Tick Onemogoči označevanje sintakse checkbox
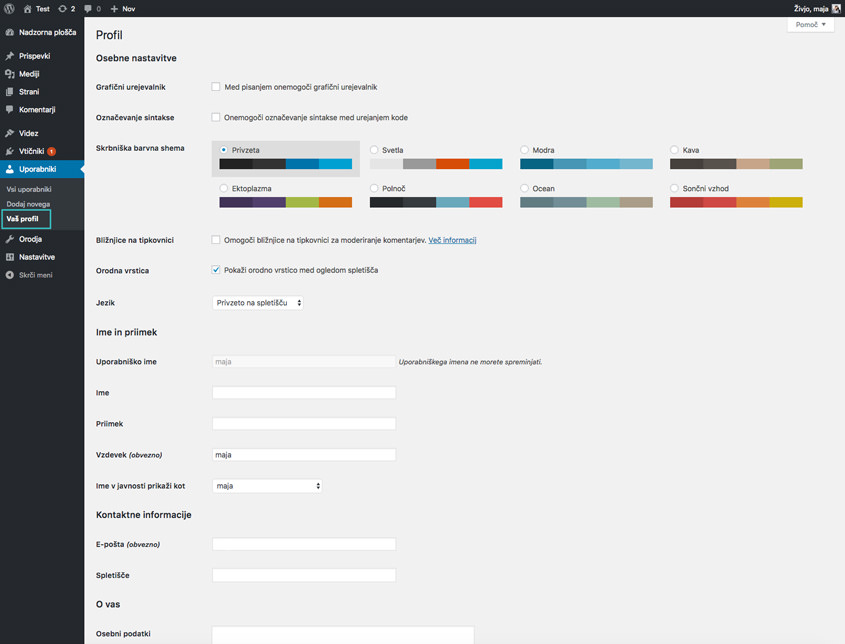Image resolution: width=845 pixels, height=644 pixels. coord(216,117)
